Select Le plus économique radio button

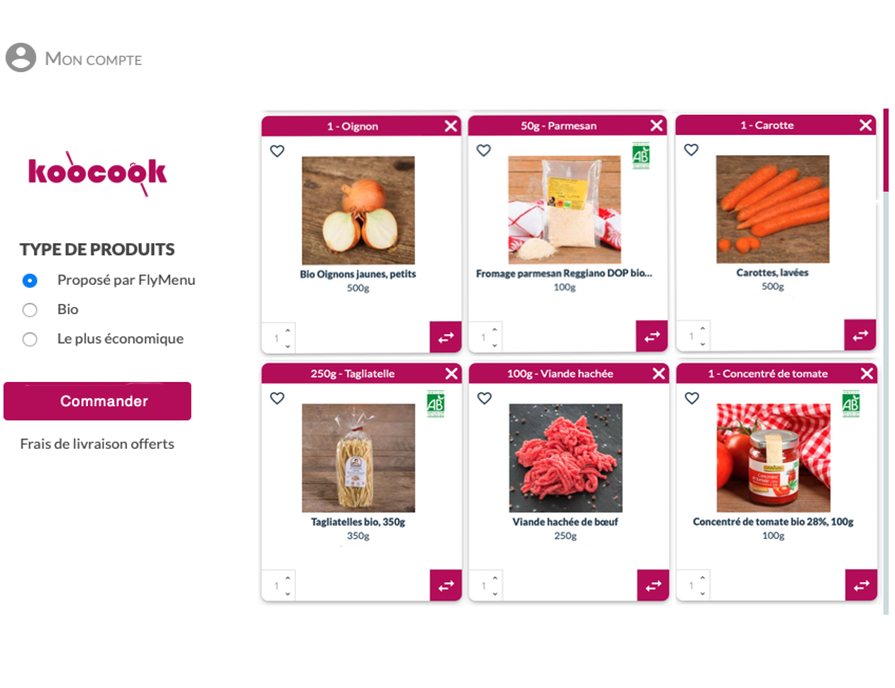tap(30, 340)
